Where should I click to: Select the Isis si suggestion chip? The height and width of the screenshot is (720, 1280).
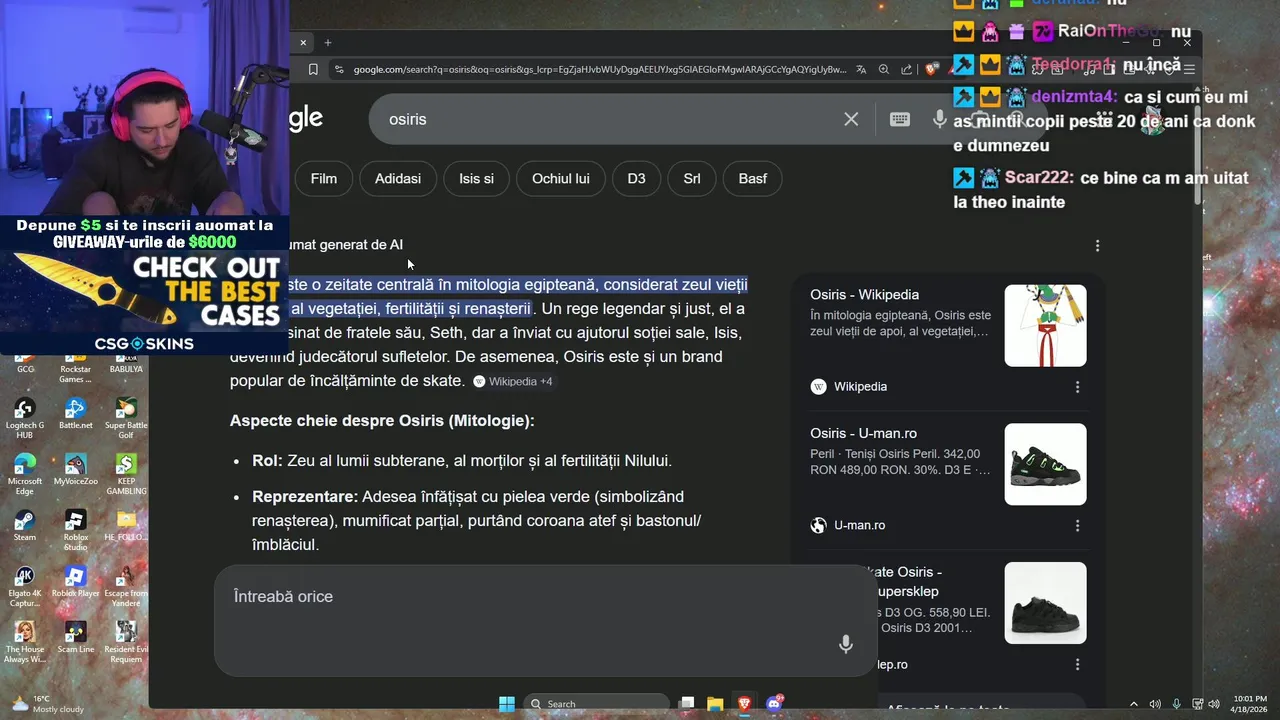pos(476,178)
